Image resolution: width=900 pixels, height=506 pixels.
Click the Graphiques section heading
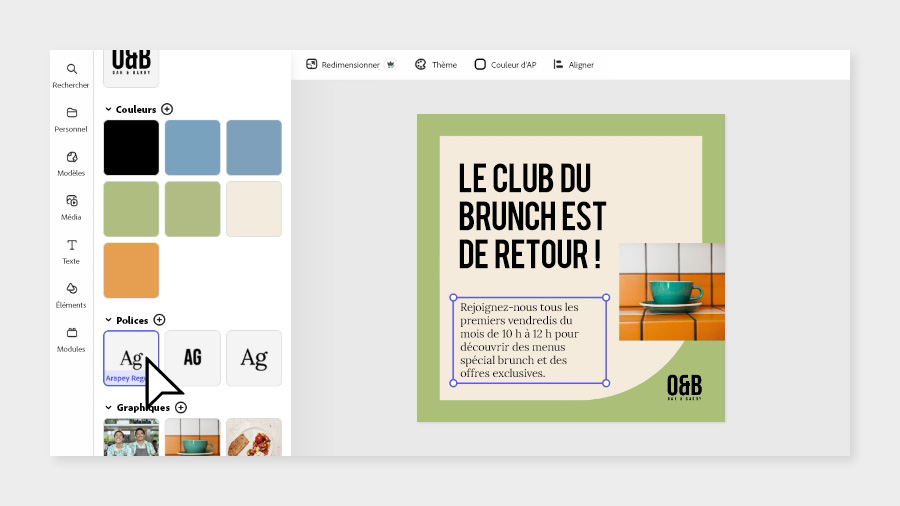143,407
